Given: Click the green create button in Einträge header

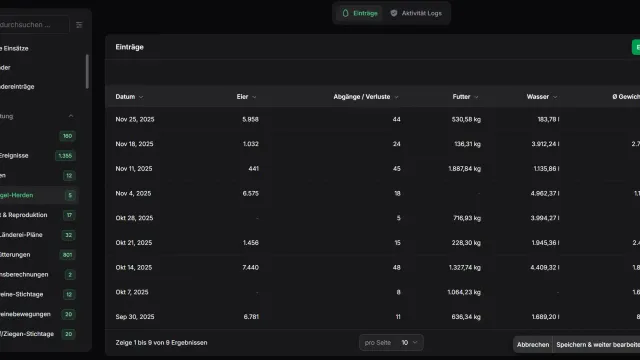Looking at the screenshot, I should [x=636, y=47].
